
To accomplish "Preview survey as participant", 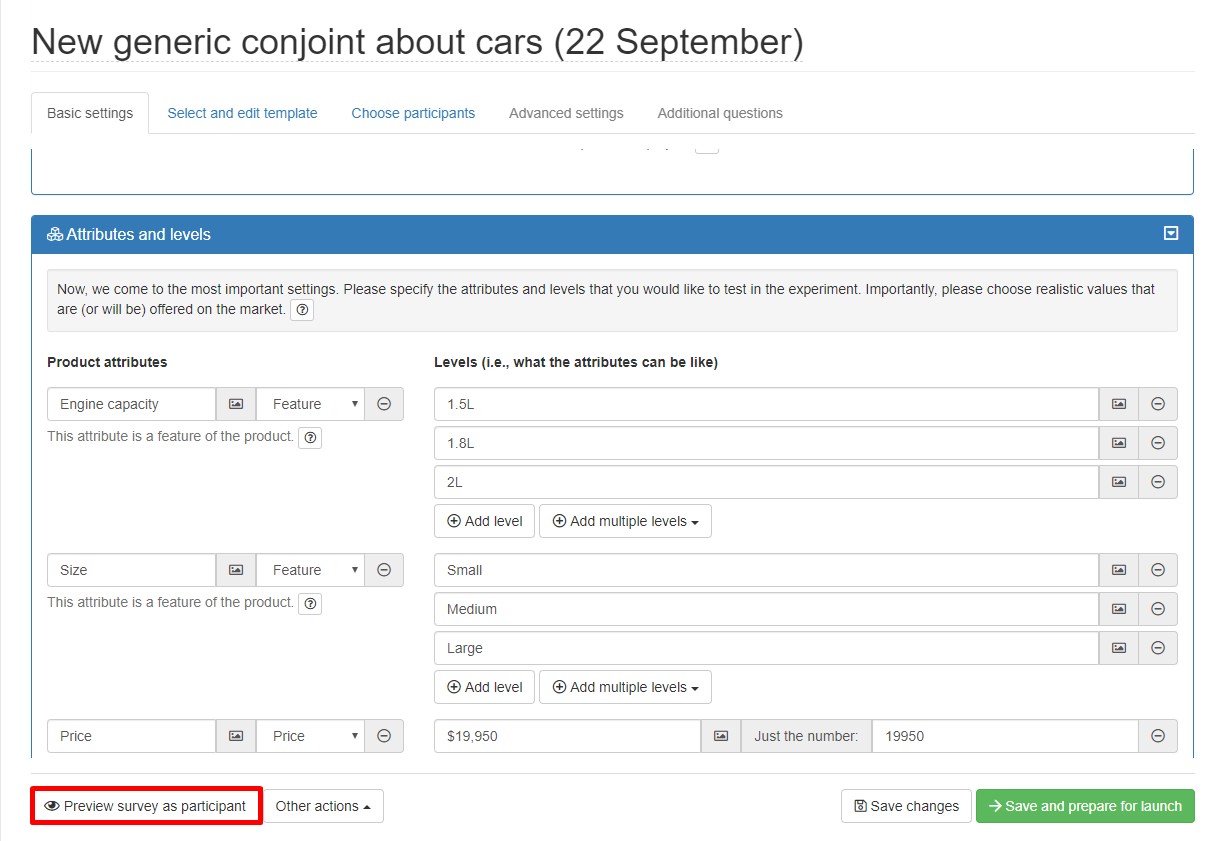I will coord(146,806).
